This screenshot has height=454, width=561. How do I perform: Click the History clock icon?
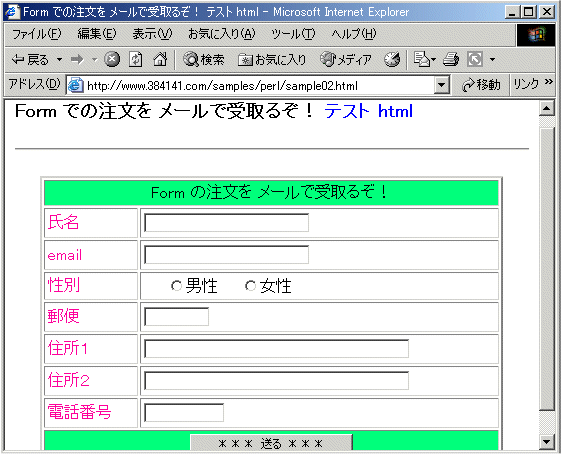(392, 59)
